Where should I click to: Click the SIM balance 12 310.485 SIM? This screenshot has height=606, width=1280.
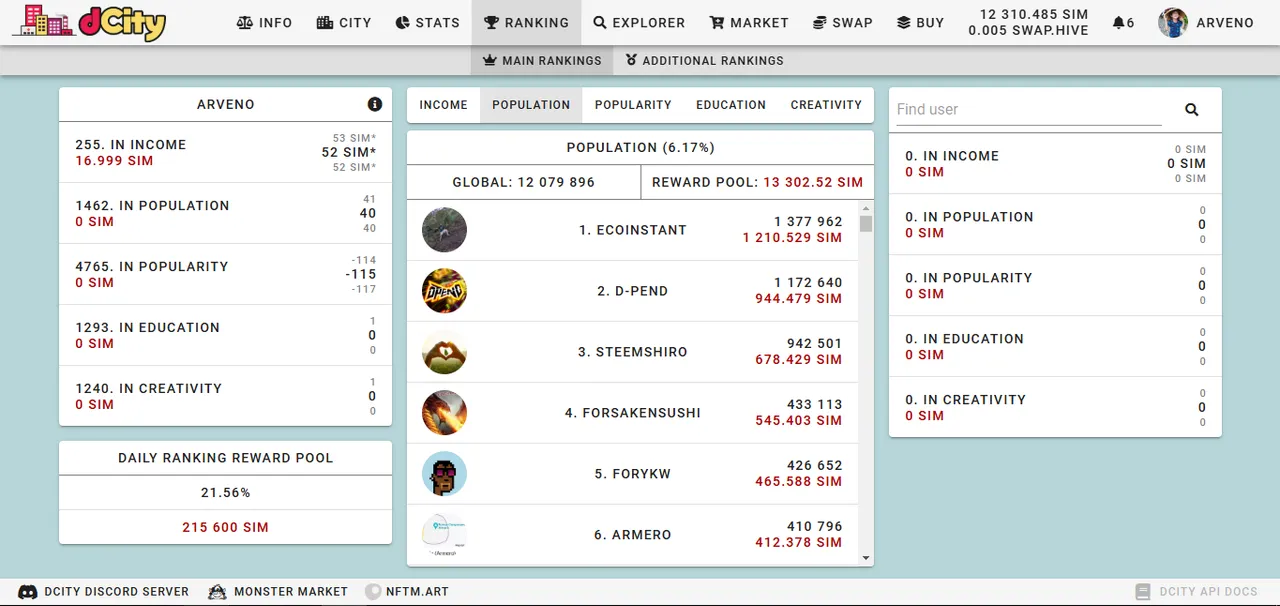point(1034,15)
